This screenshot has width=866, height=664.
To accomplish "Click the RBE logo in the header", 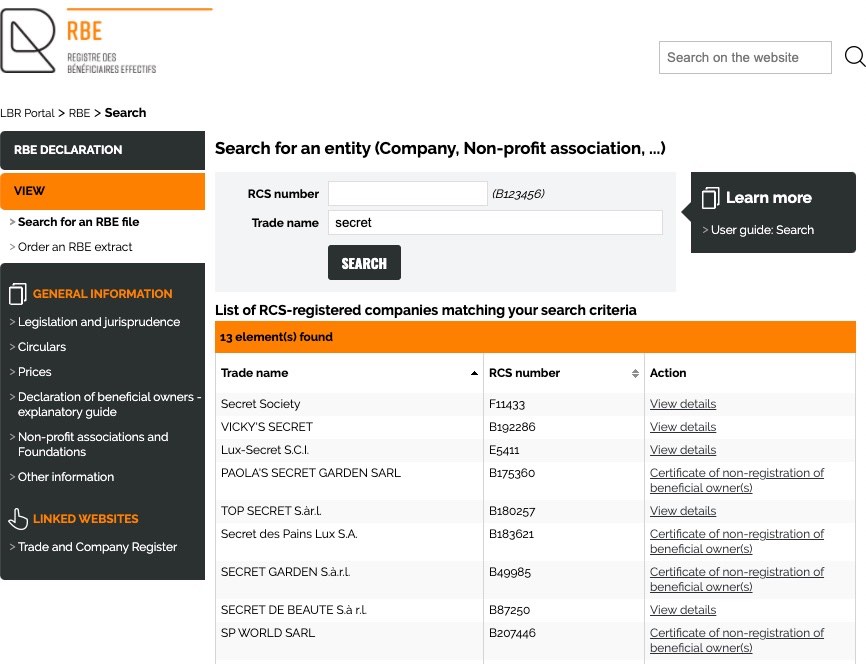I will [80, 42].
